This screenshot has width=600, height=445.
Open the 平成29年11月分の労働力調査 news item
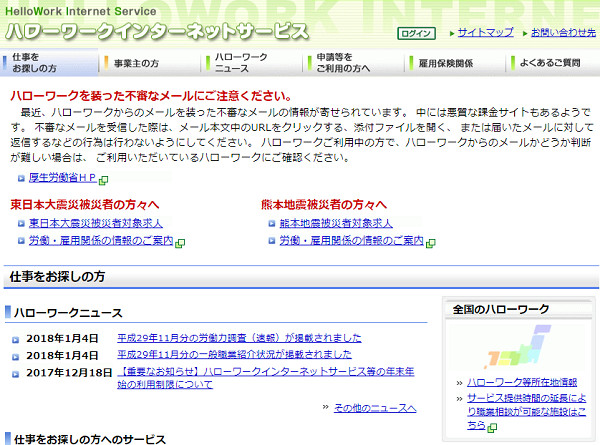click(239, 338)
